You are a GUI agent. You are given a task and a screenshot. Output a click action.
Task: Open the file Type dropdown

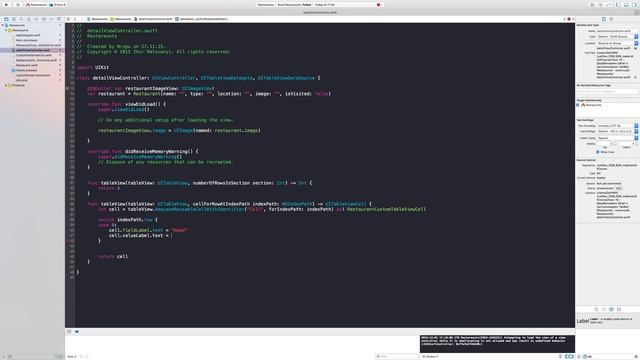617,36
